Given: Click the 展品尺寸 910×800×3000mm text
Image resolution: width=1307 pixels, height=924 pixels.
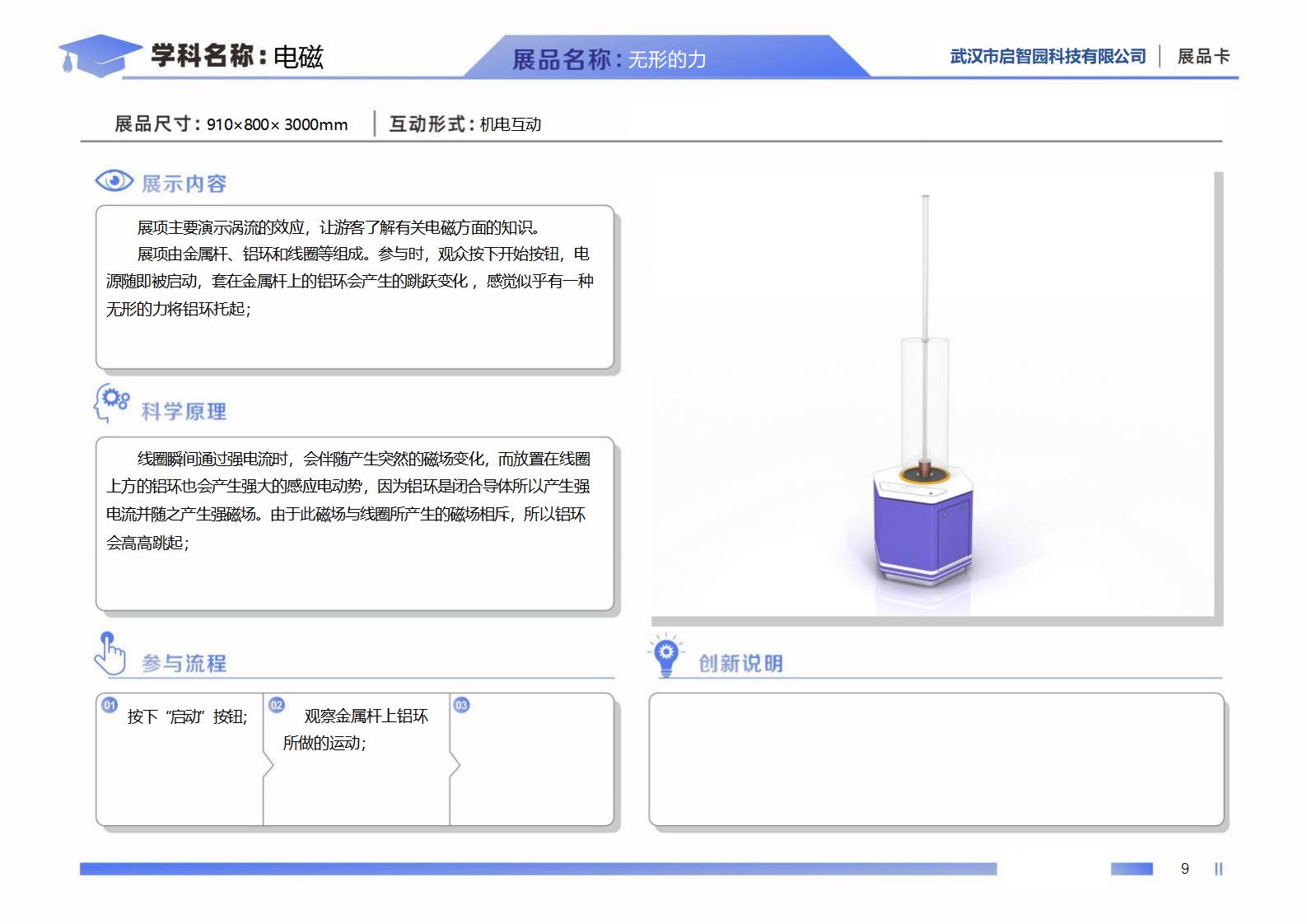Looking at the screenshot, I should coord(231,124).
